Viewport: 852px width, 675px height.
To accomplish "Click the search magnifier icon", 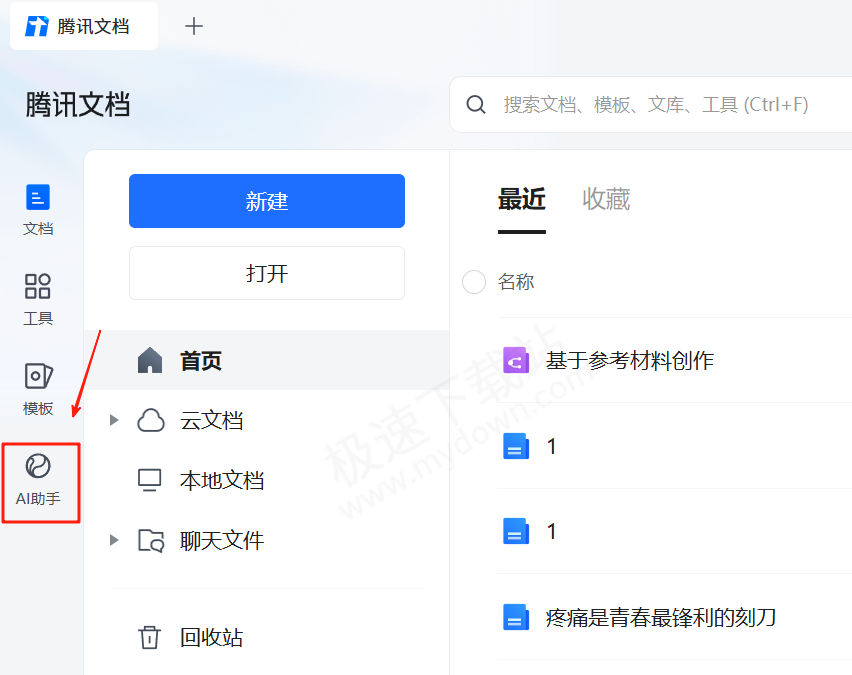I will [x=475, y=103].
